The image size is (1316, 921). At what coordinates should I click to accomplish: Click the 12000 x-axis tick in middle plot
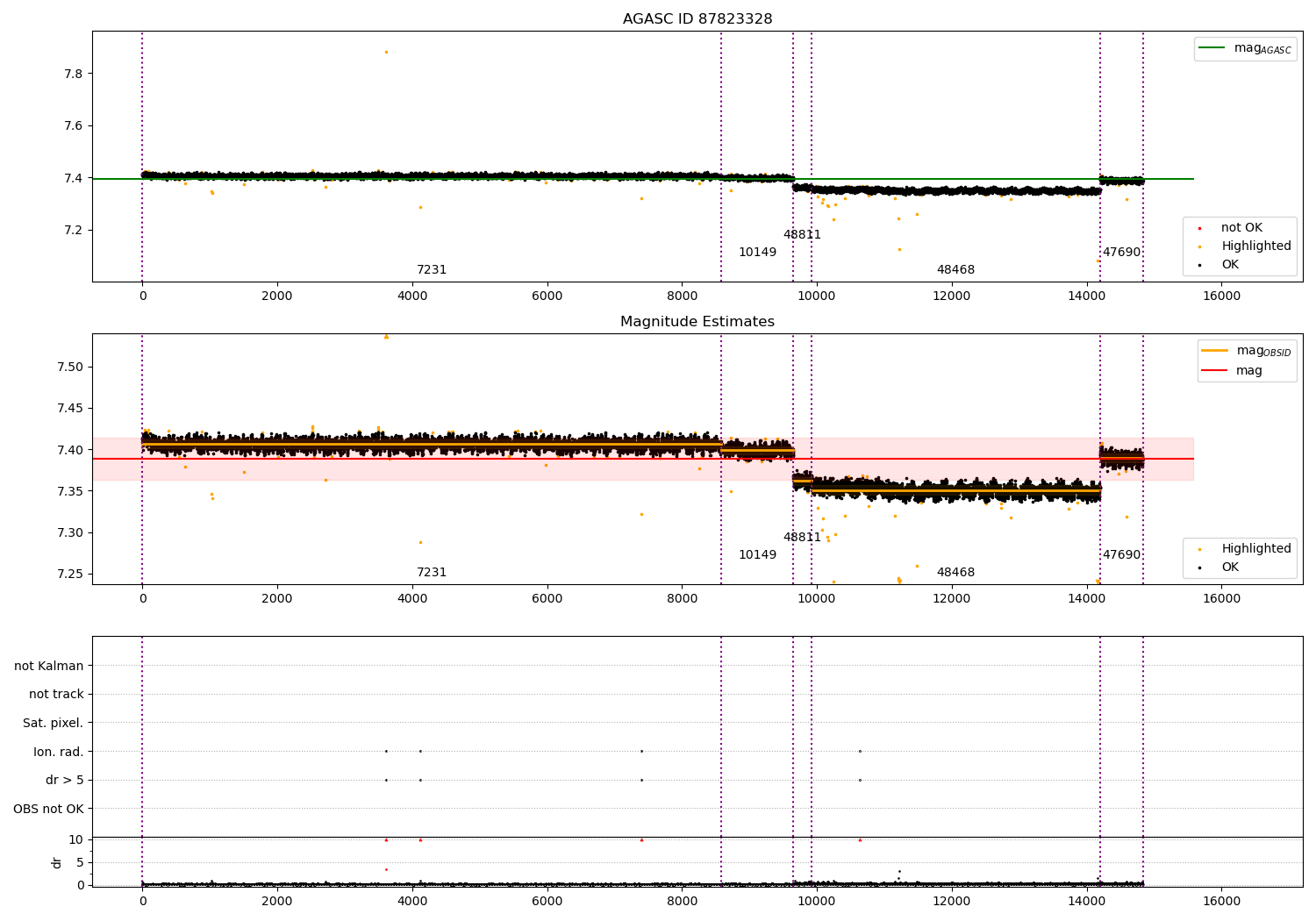[952, 598]
